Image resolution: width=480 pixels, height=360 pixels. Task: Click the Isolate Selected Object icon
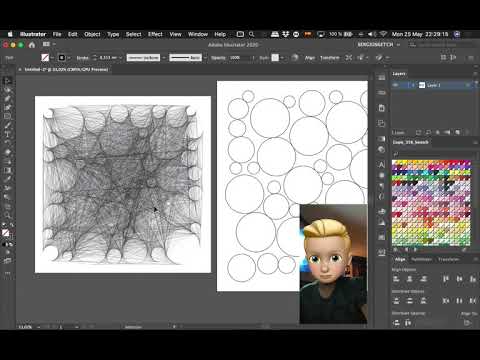349,58
